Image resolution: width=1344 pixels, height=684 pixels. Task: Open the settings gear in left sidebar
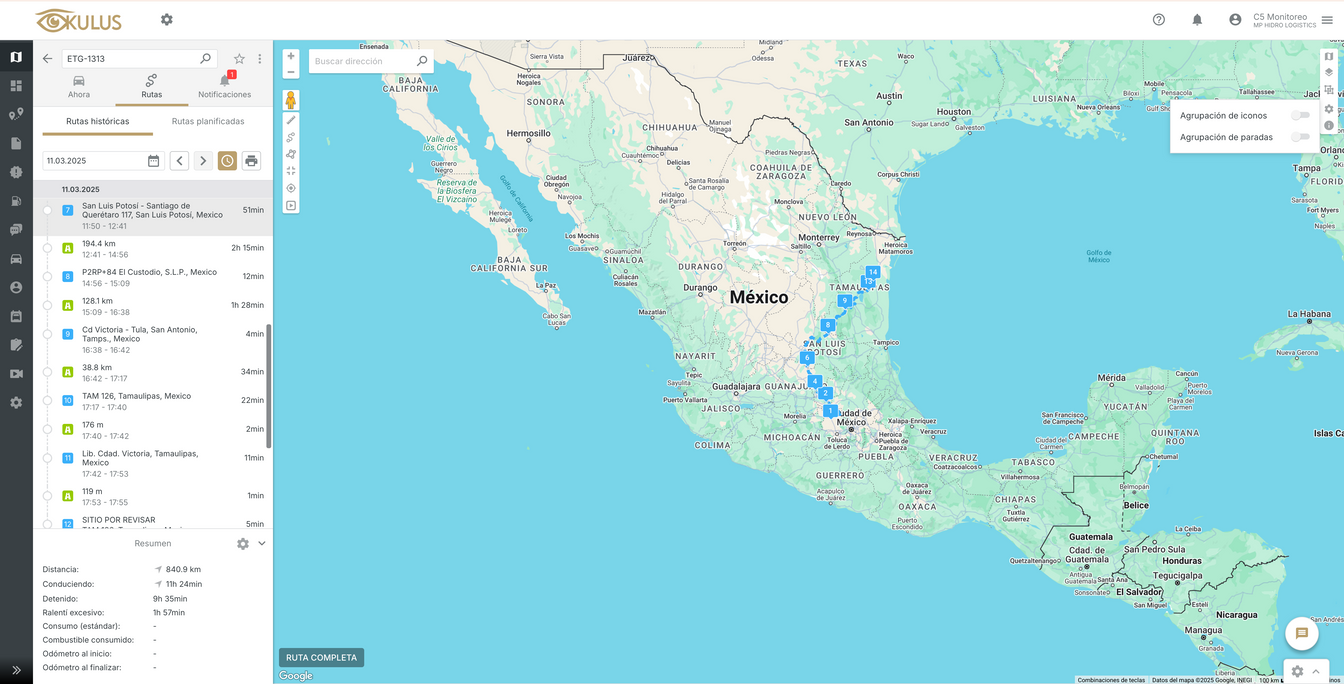[16, 402]
